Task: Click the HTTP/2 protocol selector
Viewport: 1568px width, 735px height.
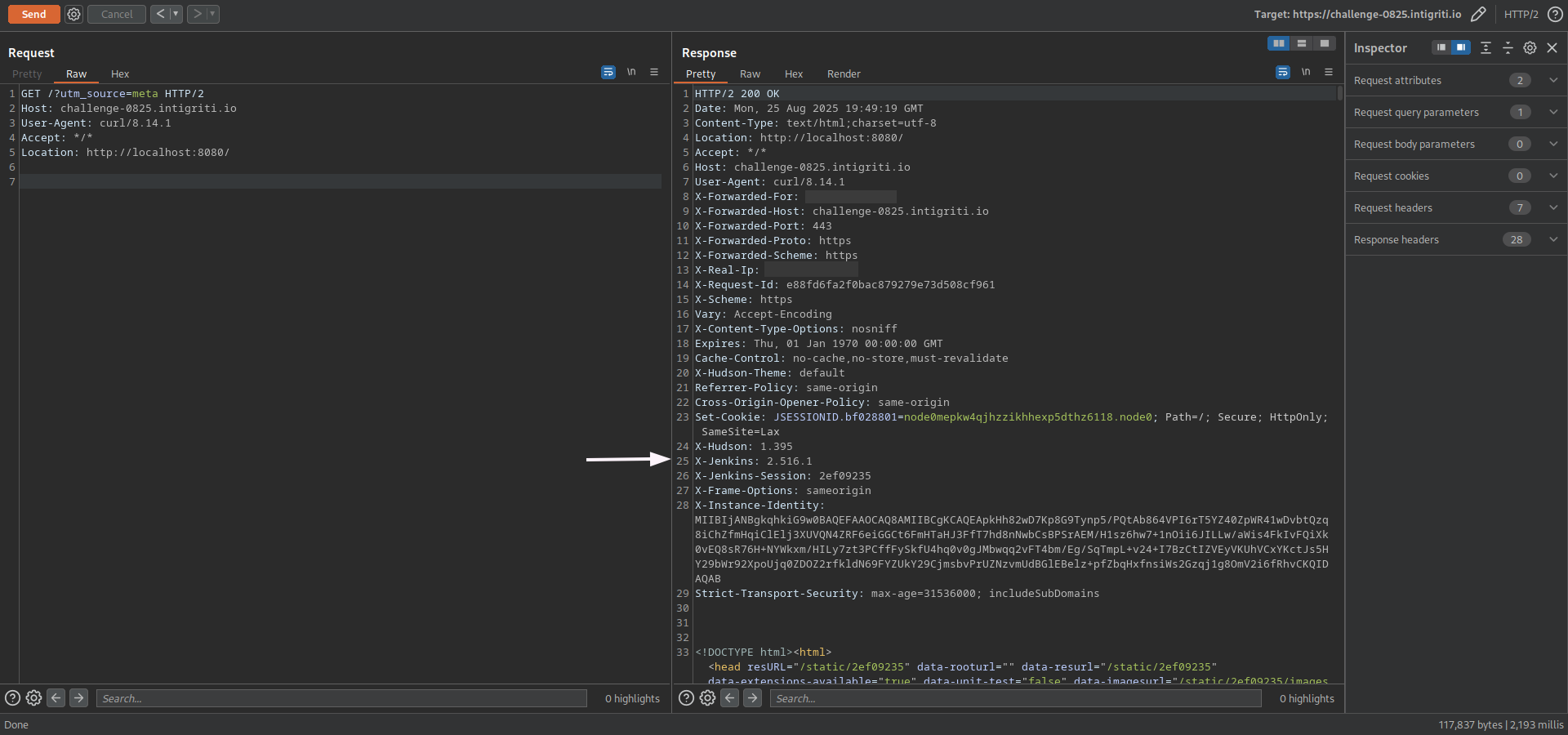Action: 1521,14
